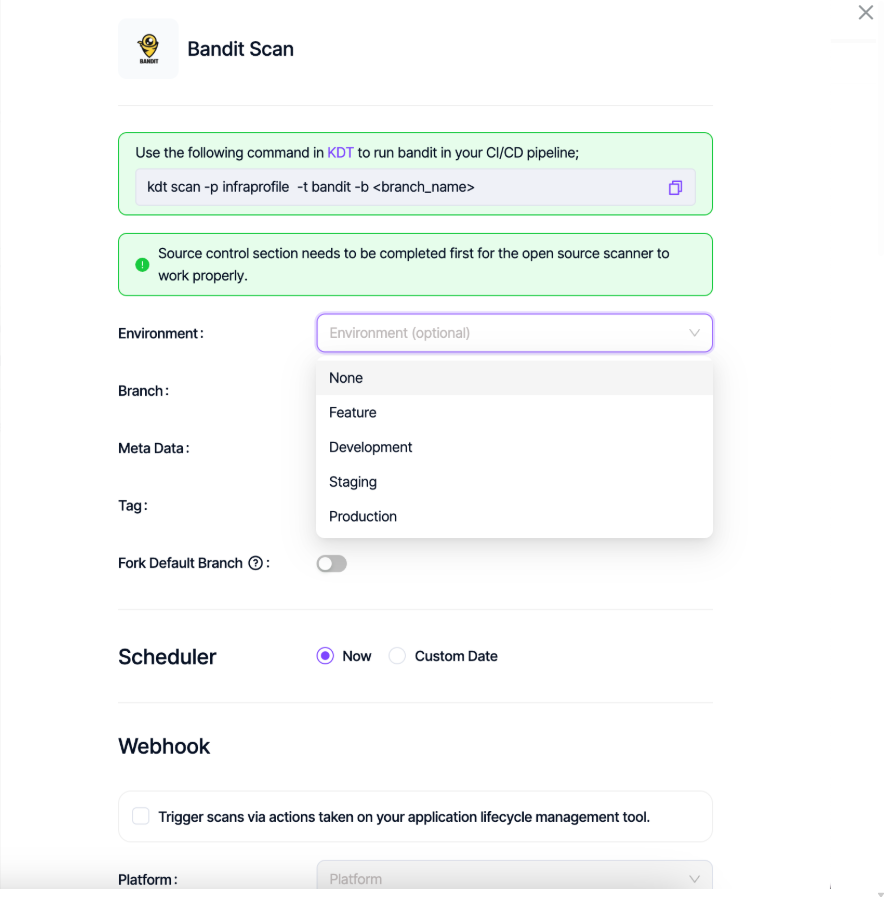Select None from environment list
885x897 pixels.
pos(346,378)
